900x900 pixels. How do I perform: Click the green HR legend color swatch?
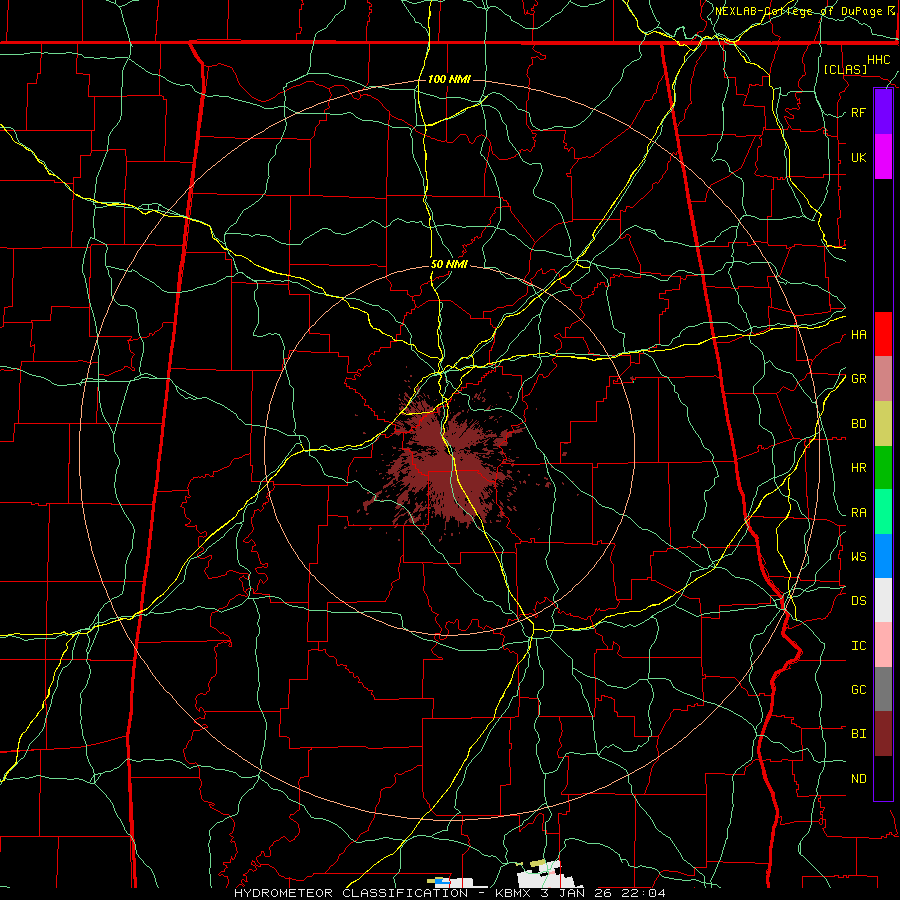[883, 468]
